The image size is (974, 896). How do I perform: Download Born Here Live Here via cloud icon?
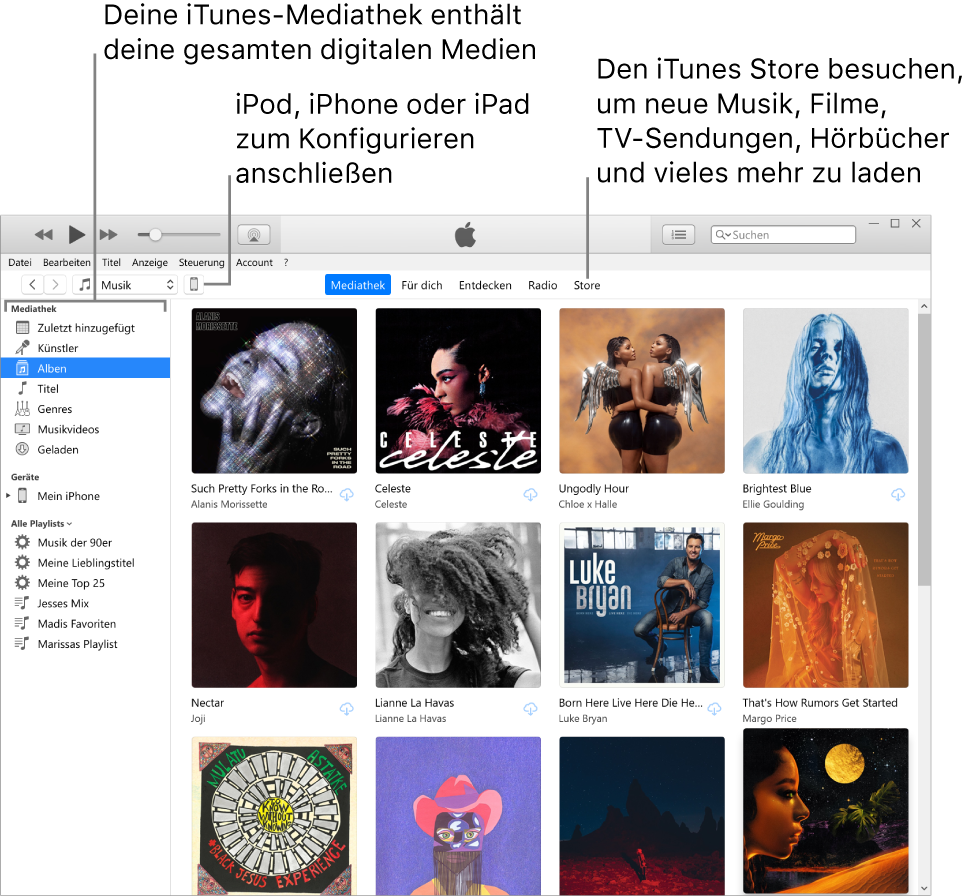coord(715,709)
